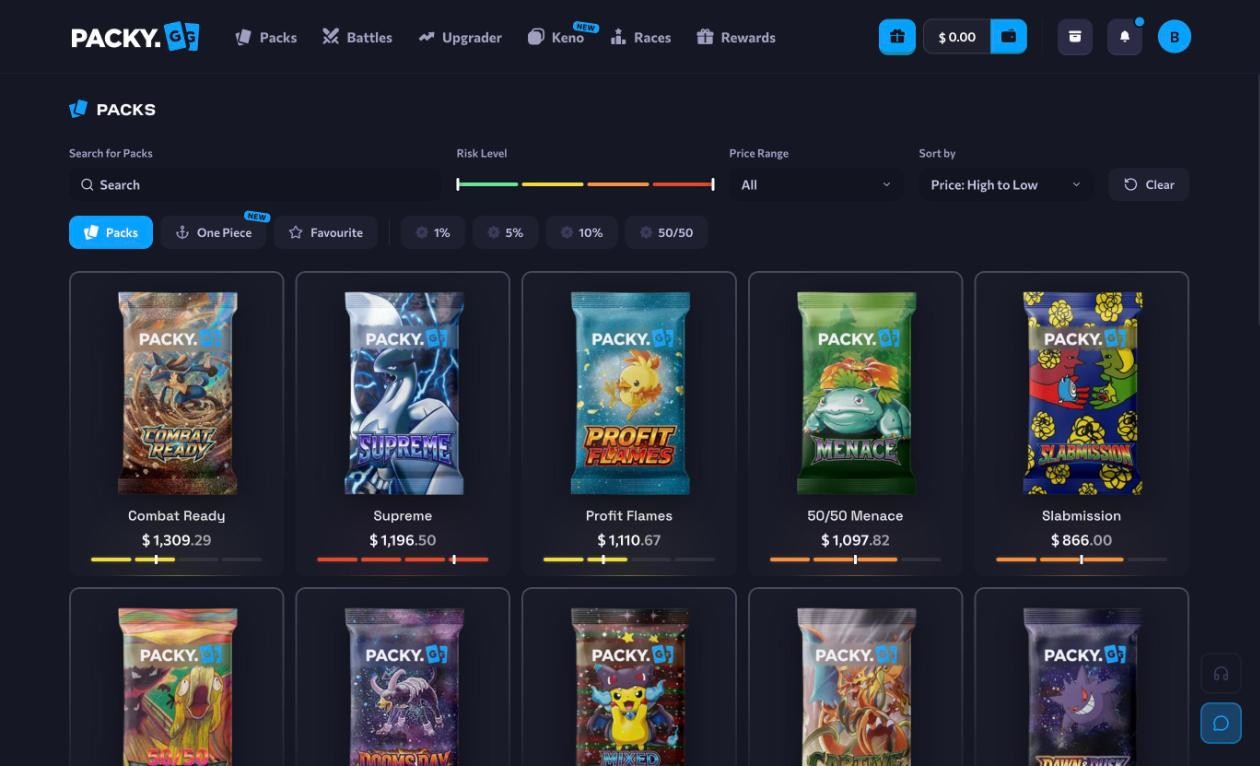Go to Races in the top navigation

(x=641, y=37)
